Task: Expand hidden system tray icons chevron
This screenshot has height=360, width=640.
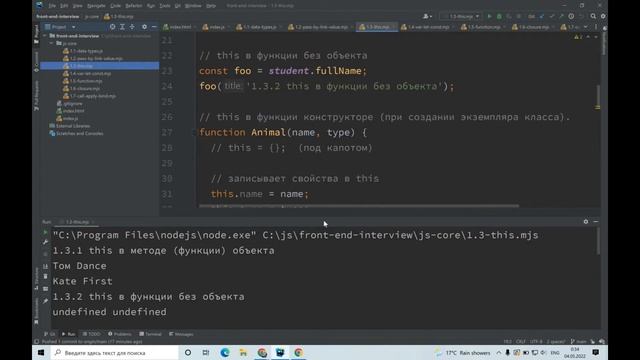Action: pos(499,353)
